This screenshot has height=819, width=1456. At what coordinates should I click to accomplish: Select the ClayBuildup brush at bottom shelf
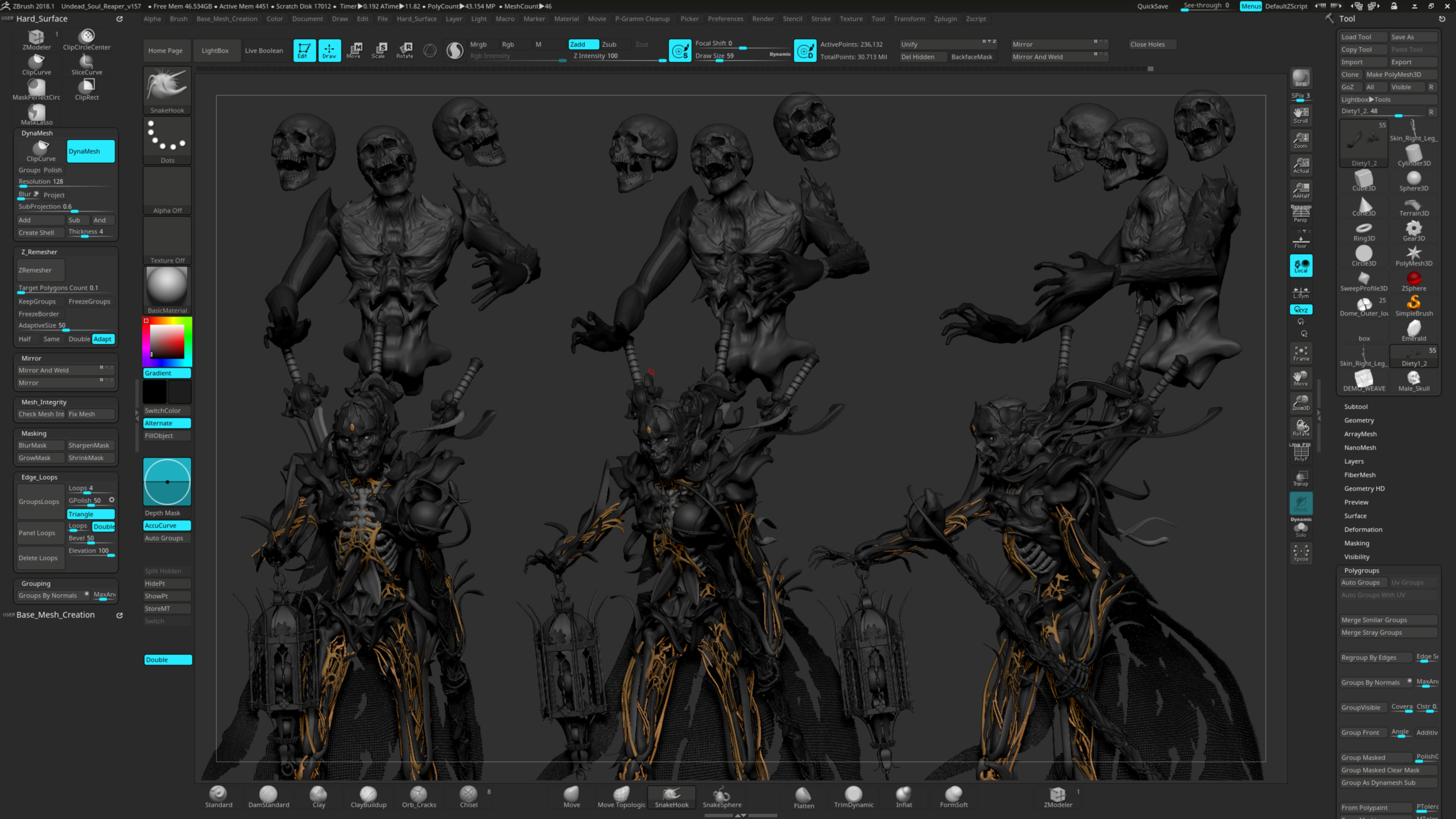[x=368, y=796]
